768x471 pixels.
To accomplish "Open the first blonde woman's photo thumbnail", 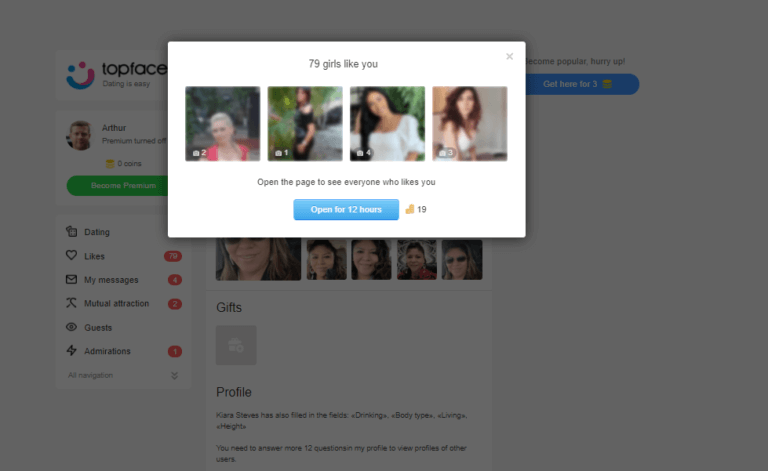I will pos(223,123).
